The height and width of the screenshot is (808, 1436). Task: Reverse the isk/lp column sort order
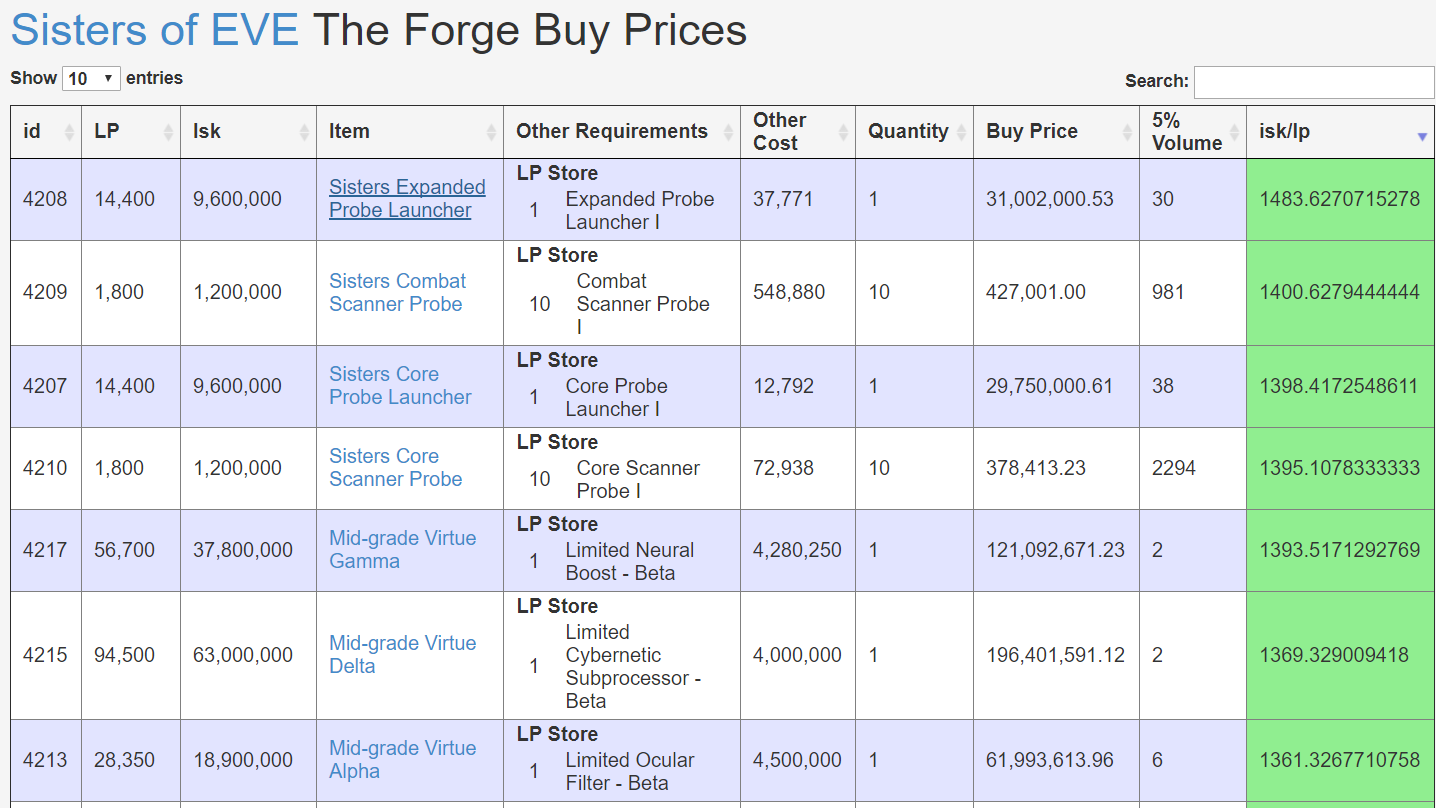(x=1340, y=132)
